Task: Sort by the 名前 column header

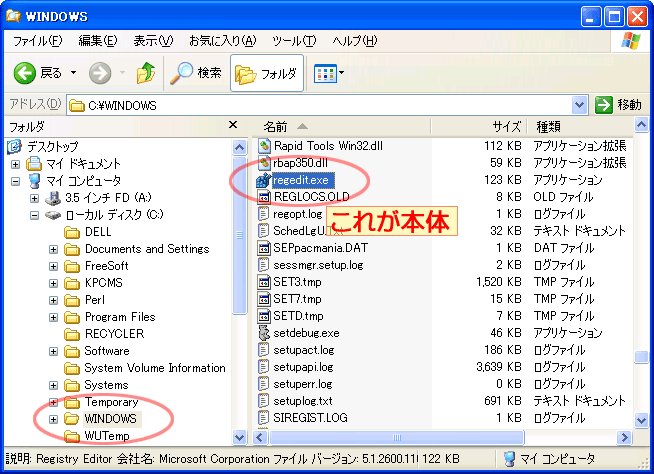Action: point(341,126)
